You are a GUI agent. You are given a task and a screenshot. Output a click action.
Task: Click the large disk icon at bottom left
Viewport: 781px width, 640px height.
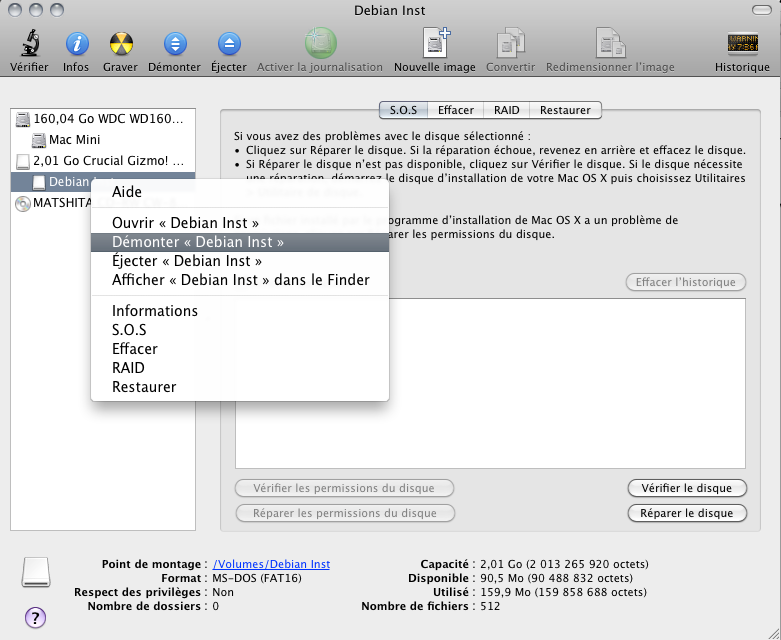(36, 572)
